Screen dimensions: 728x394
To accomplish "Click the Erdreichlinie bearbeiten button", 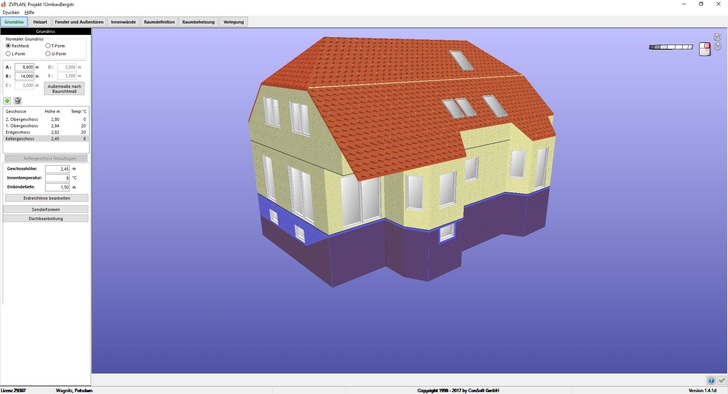I will tap(47, 198).
